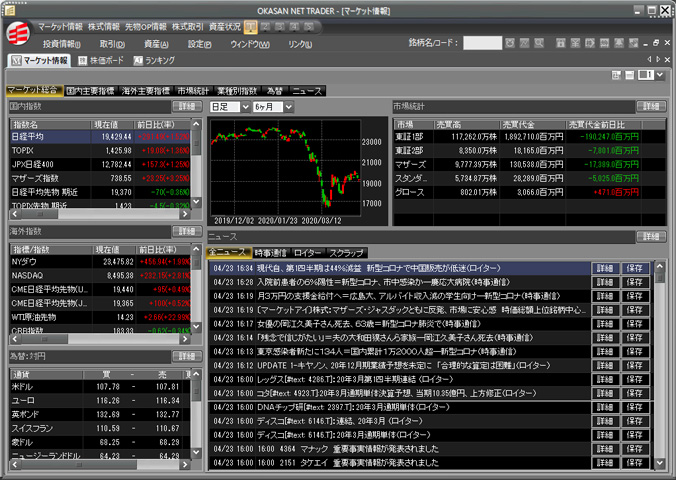Click the alarm clock icon beside code field
This screenshot has height=481, width=676.
(510, 43)
